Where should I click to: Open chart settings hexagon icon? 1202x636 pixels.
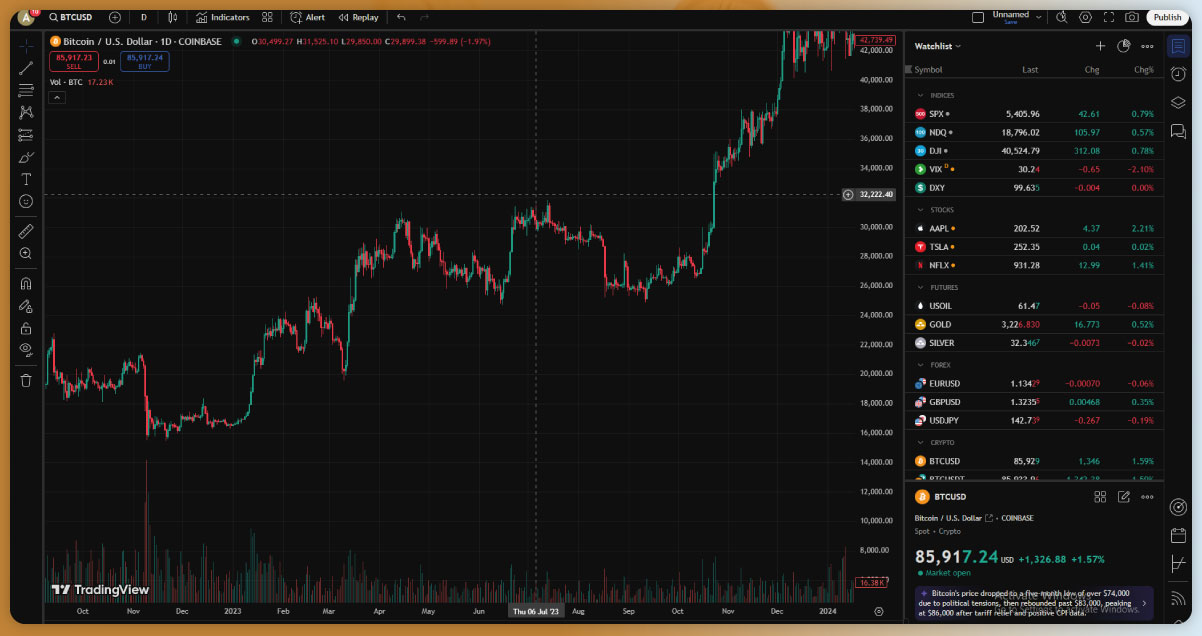click(x=1085, y=17)
